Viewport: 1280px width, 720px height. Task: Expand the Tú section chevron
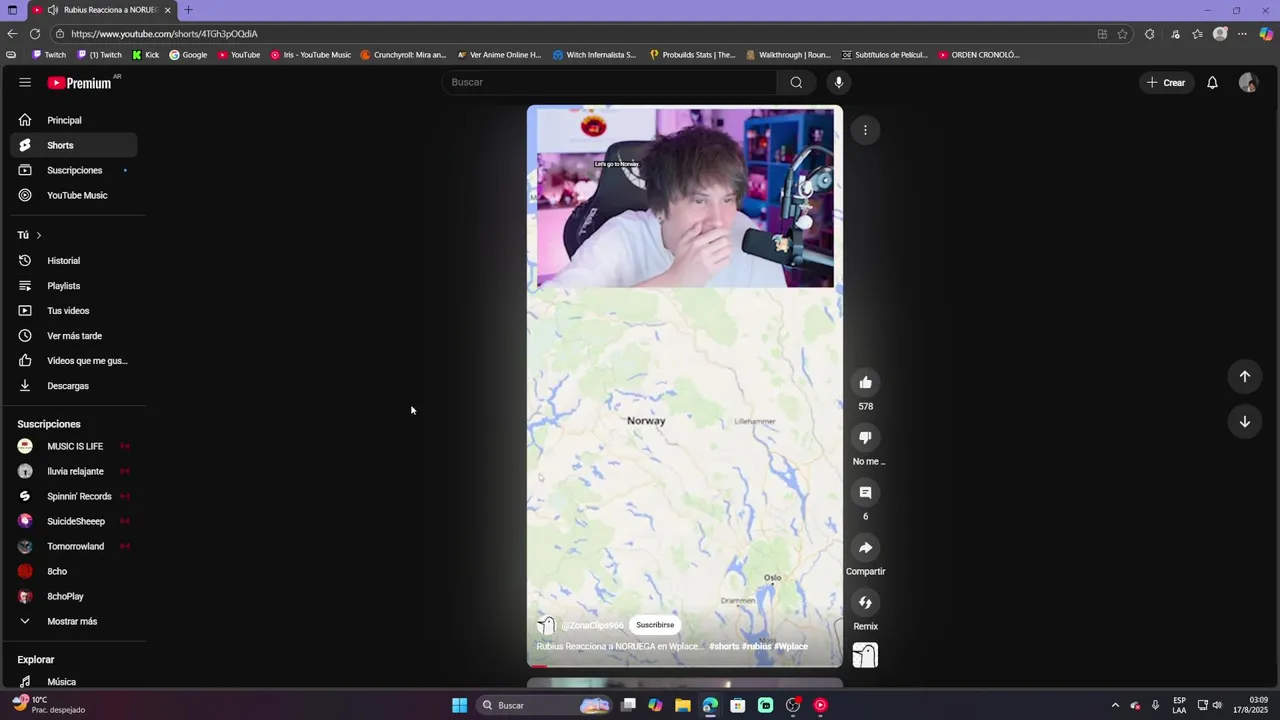pyautogui.click(x=38, y=235)
